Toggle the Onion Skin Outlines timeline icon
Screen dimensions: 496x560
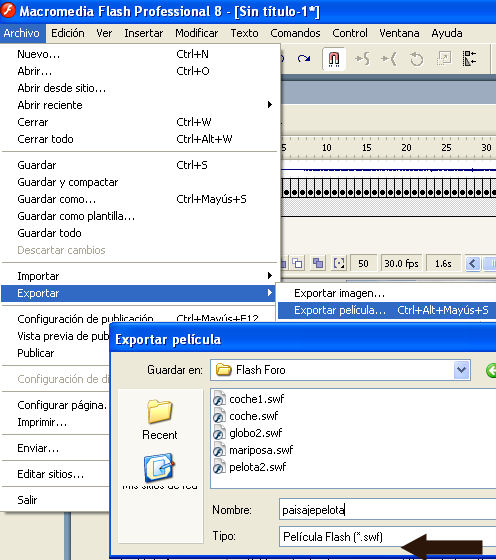coord(297,264)
